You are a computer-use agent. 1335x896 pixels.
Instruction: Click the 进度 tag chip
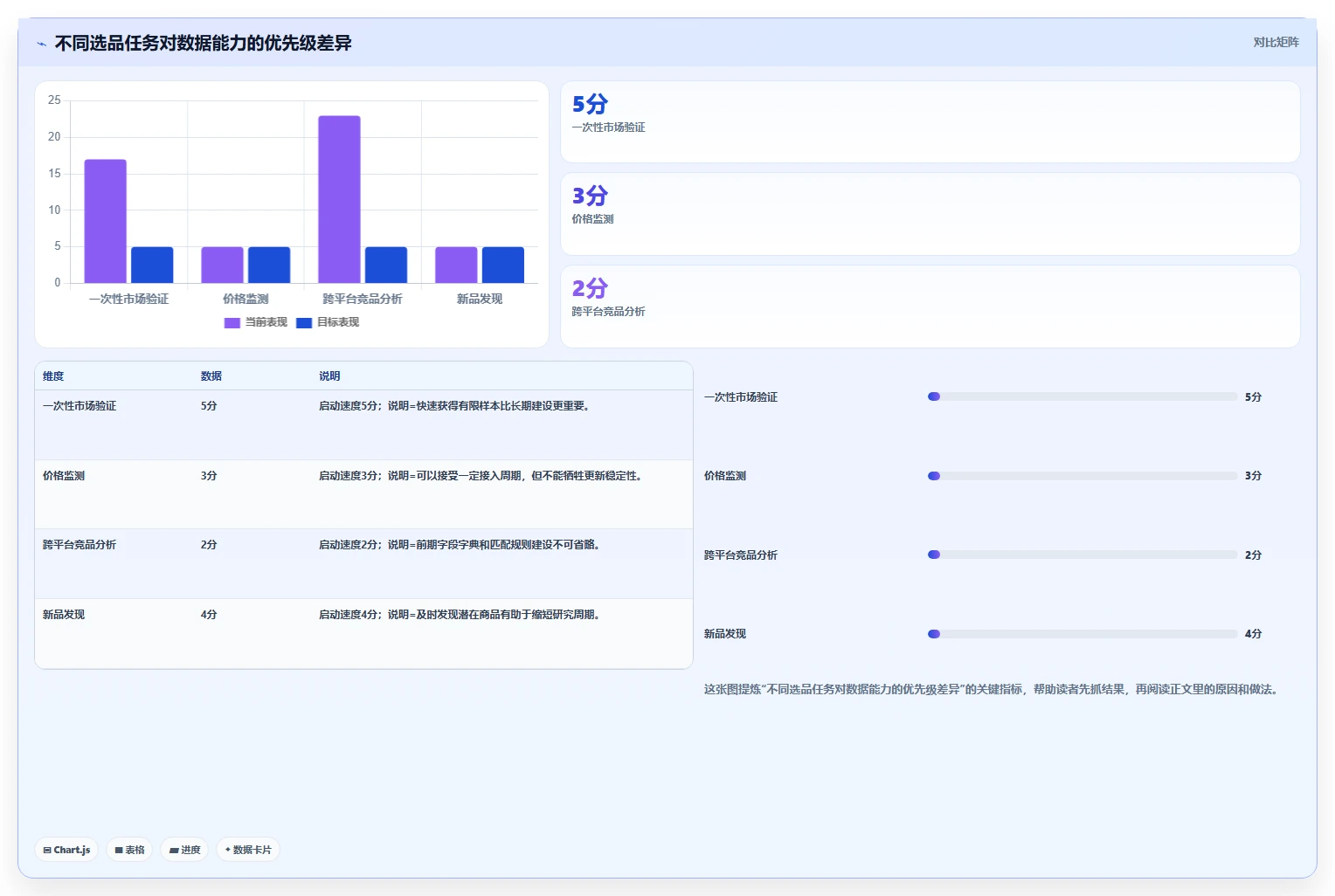pyautogui.click(x=184, y=850)
